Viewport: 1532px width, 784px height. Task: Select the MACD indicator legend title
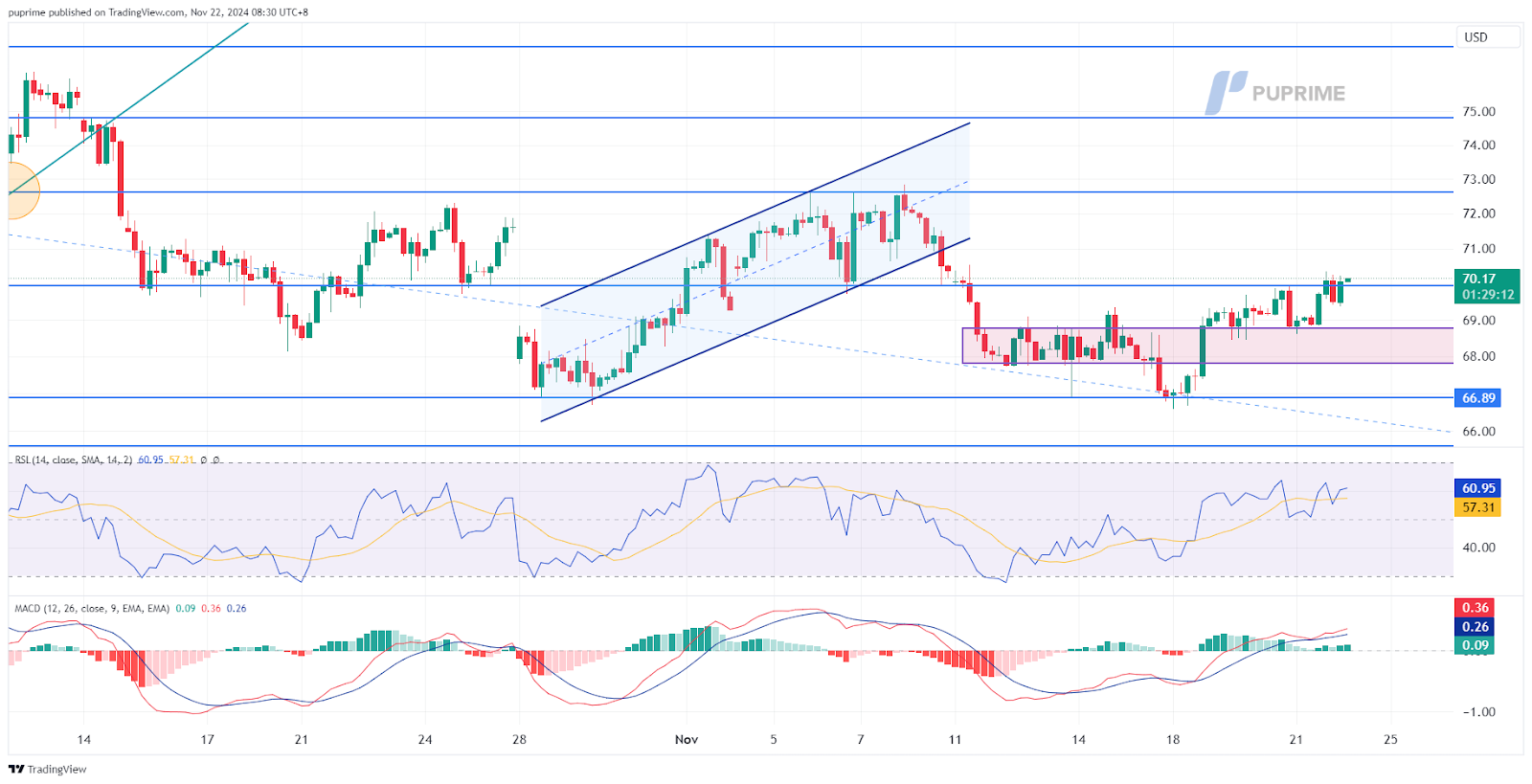tap(92, 608)
